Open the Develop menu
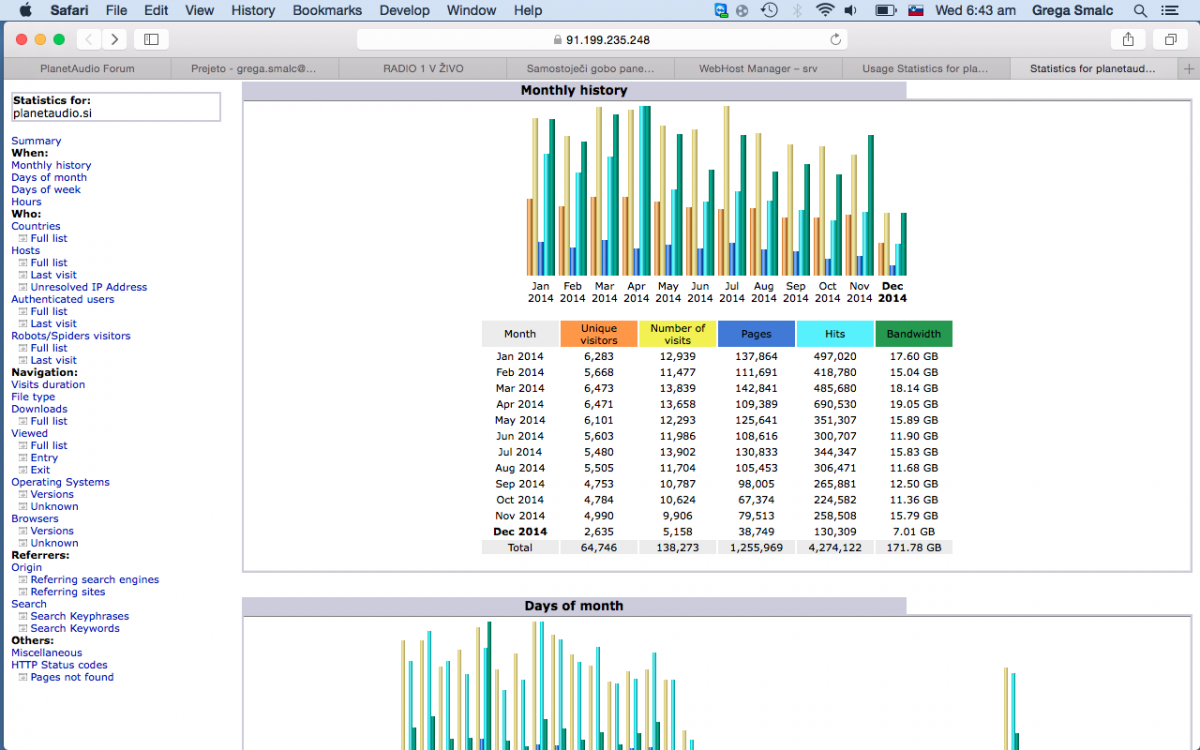This screenshot has height=750, width=1200. click(x=404, y=10)
